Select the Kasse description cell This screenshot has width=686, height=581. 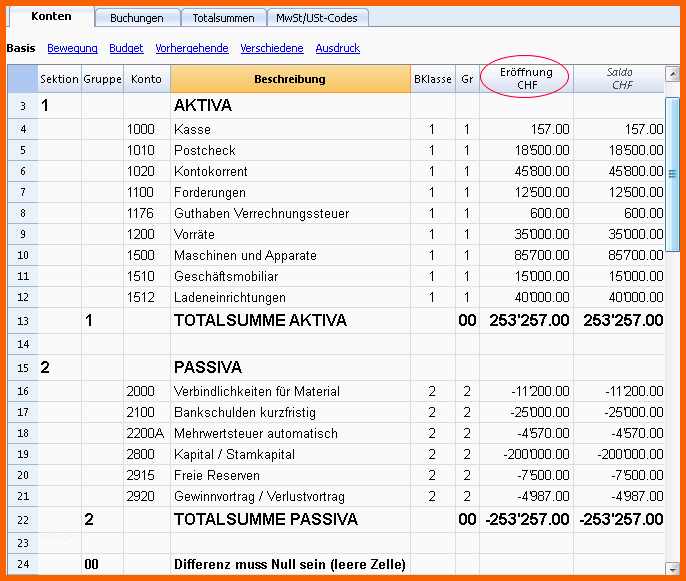[x=290, y=129]
